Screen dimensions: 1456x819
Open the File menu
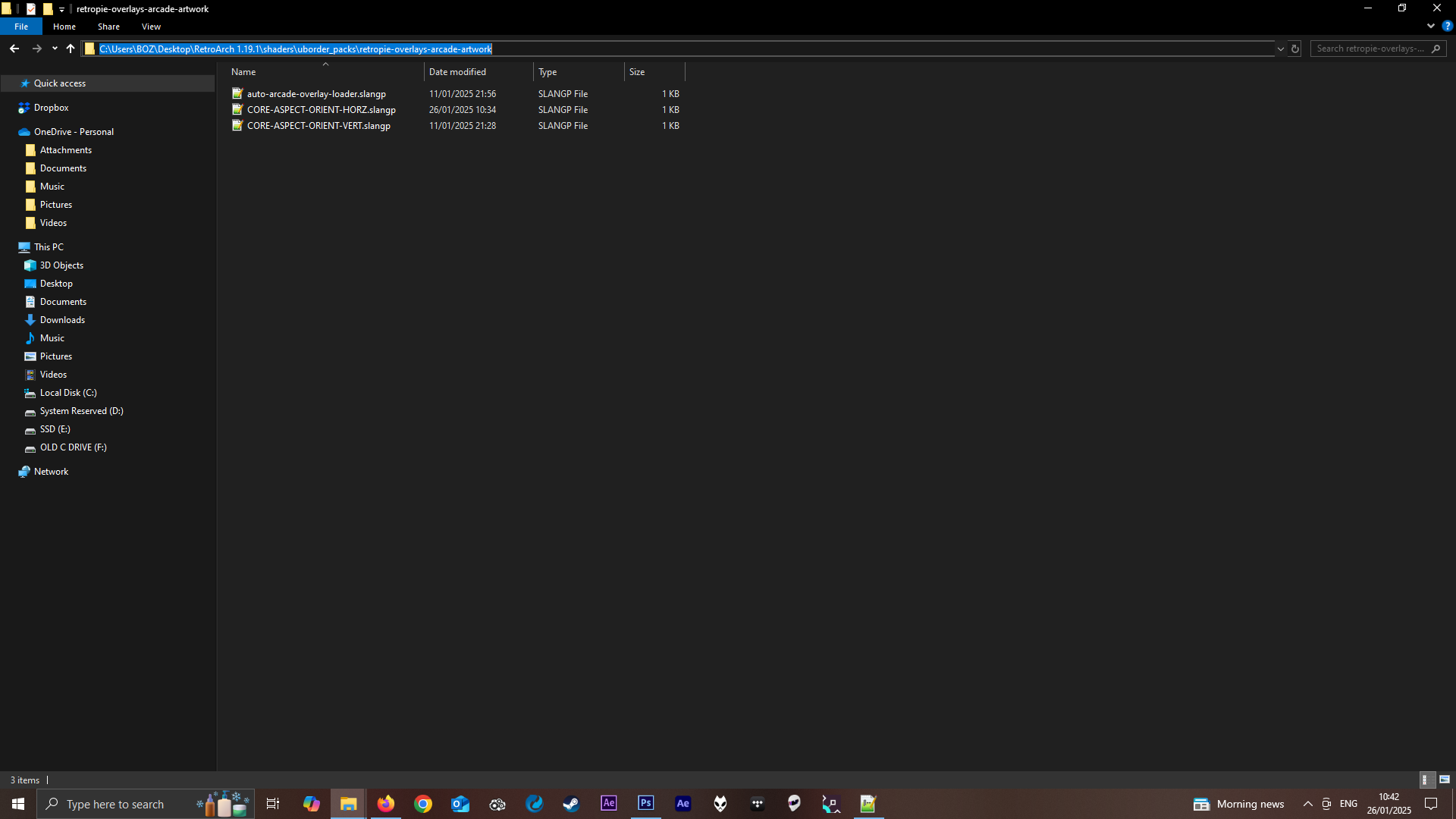[21, 26]
